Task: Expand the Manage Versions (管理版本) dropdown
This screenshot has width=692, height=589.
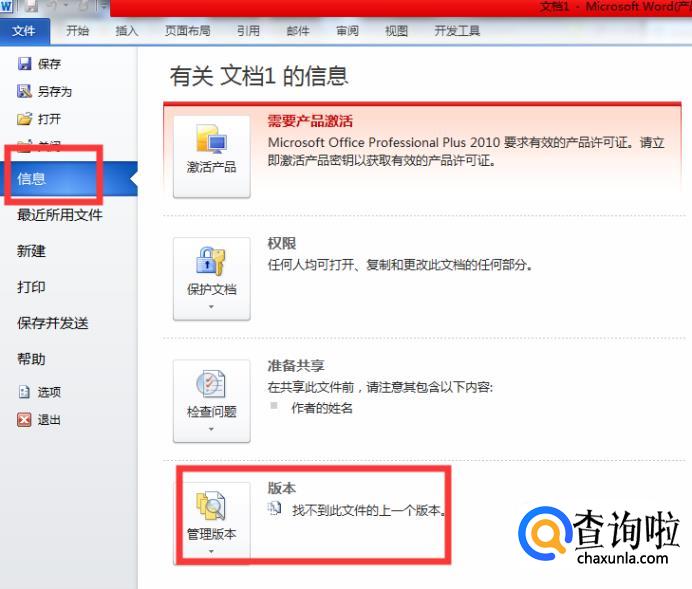Action: click(x=211, y=550)
